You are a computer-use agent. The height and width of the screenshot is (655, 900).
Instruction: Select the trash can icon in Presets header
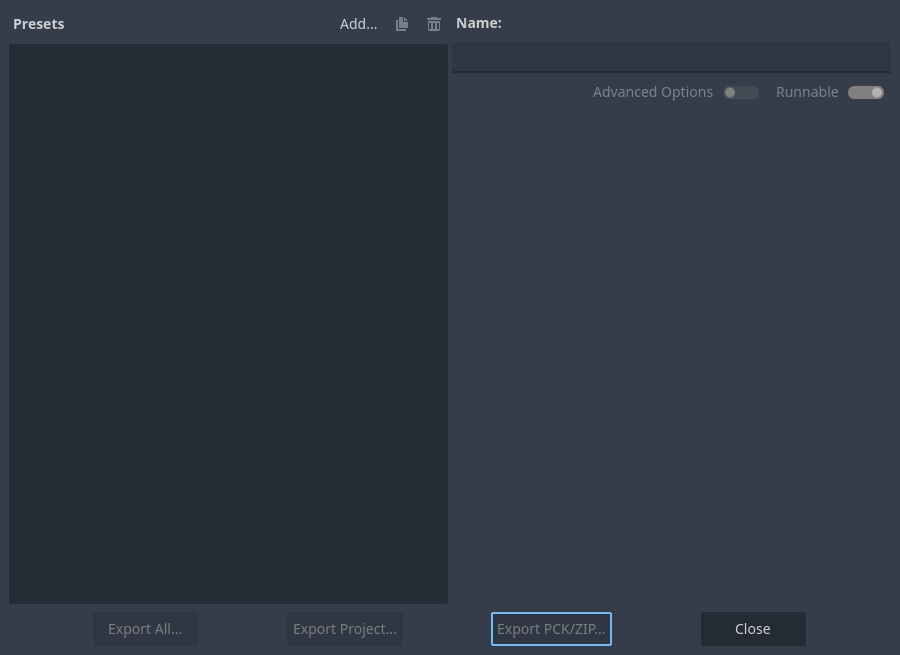click(433, 23)
